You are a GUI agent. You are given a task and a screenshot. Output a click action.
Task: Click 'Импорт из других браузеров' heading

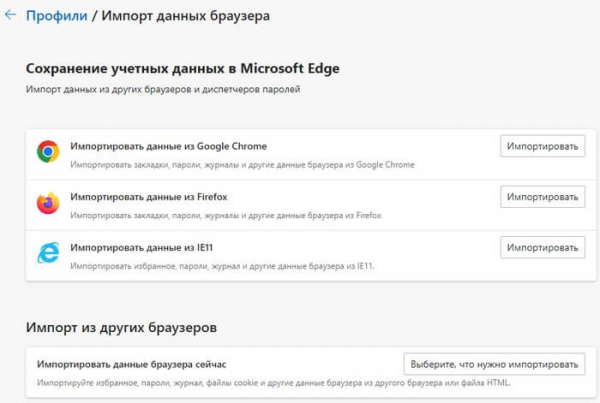tap(121, 328)
